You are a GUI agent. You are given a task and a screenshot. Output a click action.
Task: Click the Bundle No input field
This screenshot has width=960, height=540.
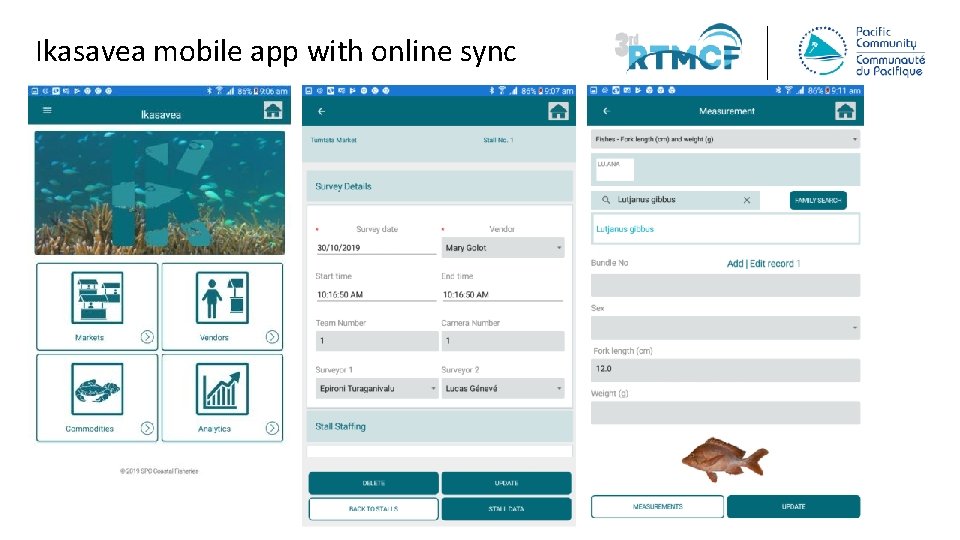(726, 285)
